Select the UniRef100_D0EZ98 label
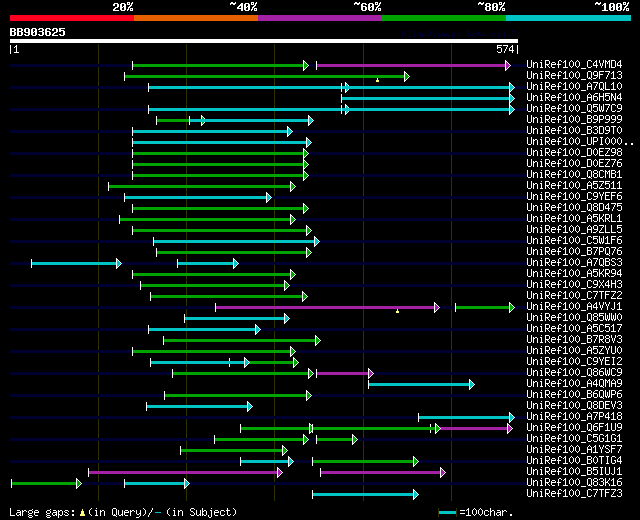 (574, 153)
